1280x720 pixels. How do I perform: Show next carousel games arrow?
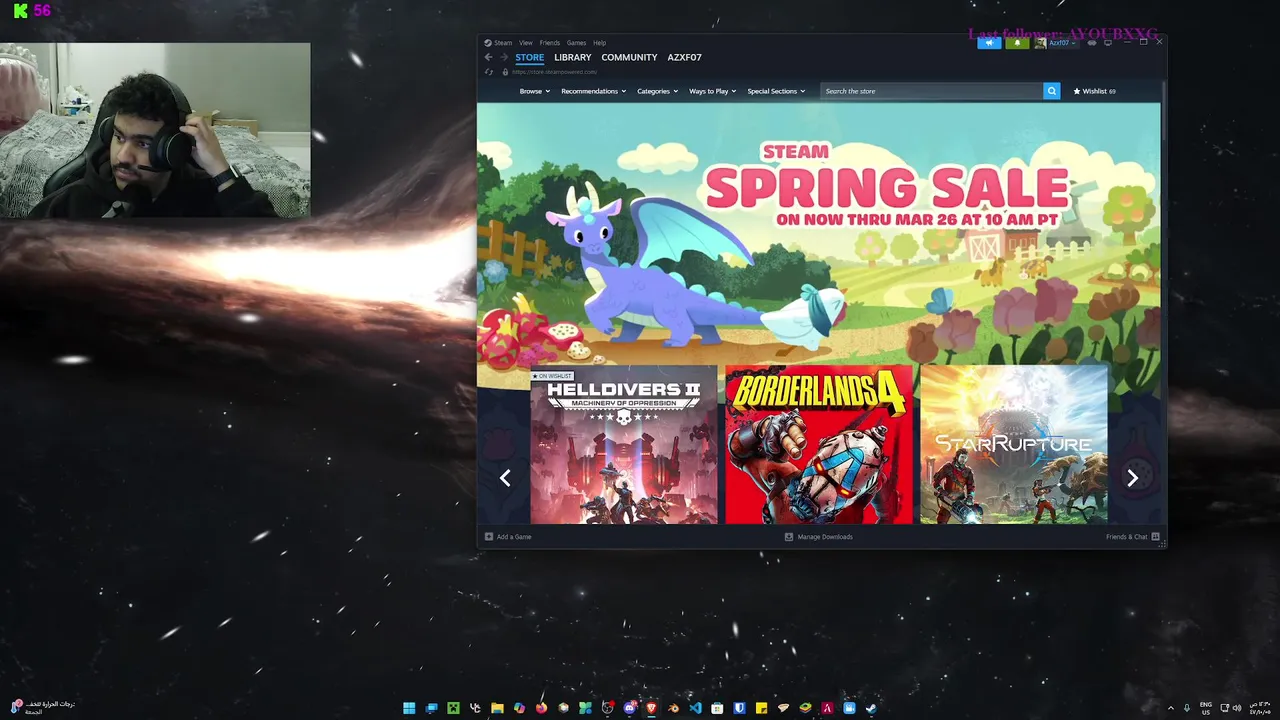coord(1132,478)
